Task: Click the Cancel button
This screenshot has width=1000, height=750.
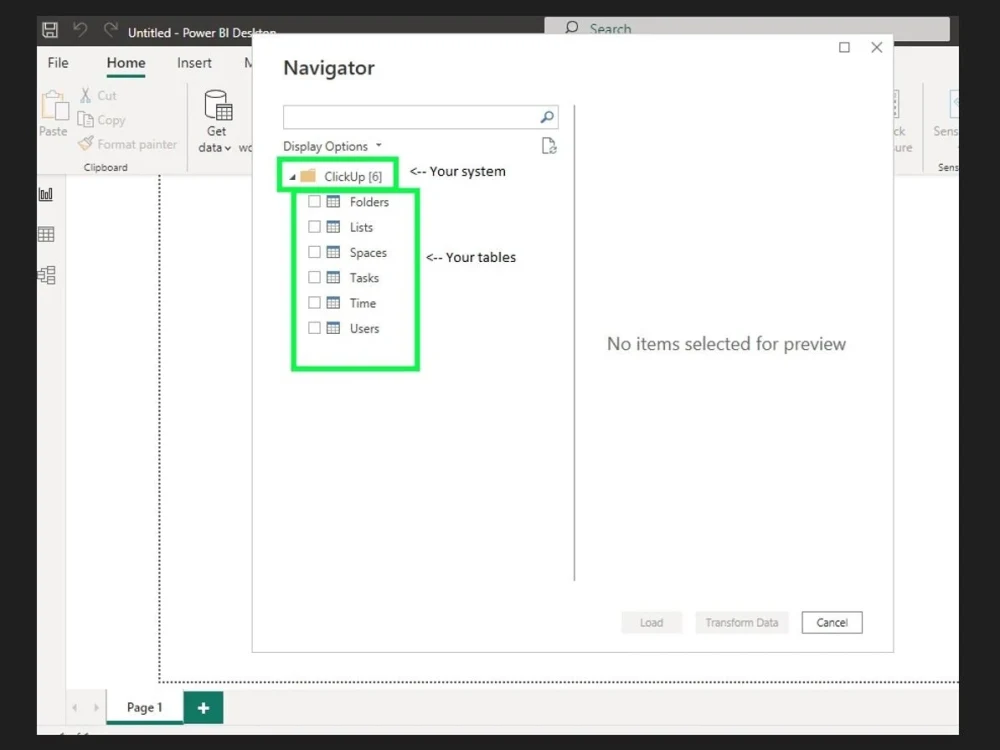Action: [x=832, y=622]
